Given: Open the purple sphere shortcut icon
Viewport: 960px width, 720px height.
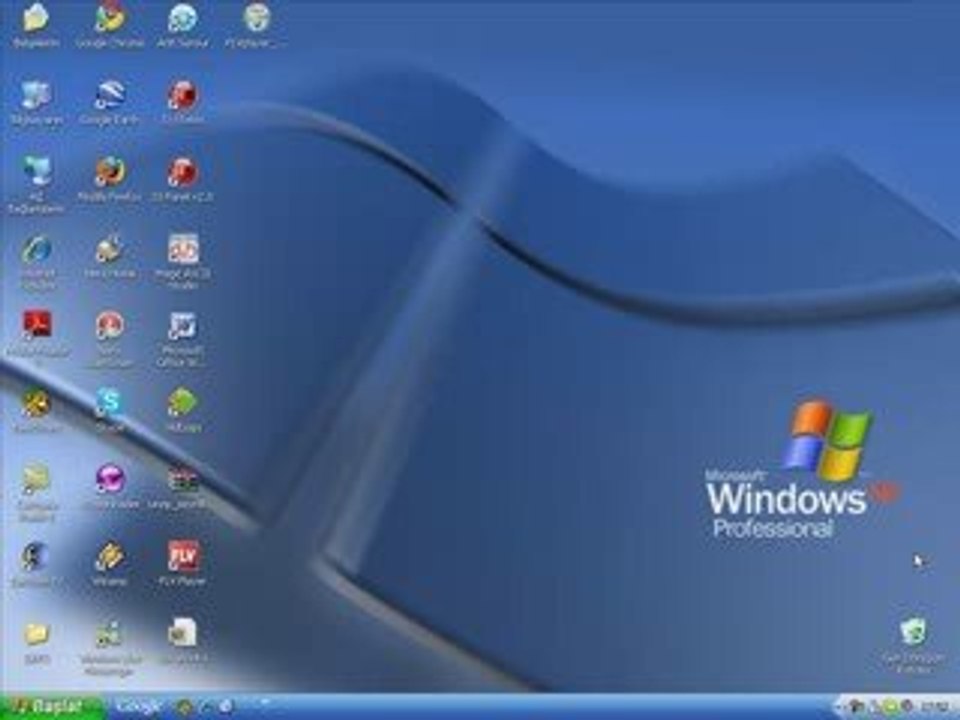Looking at the screenshot, I should tap(110, 478).
